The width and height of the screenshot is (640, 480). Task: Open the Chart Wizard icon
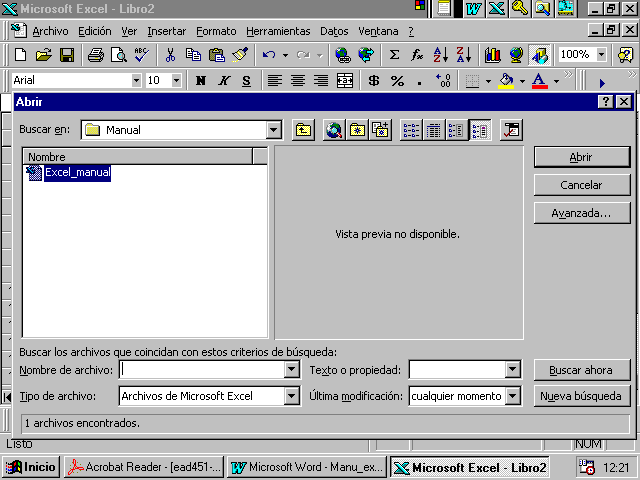[493, 54]
